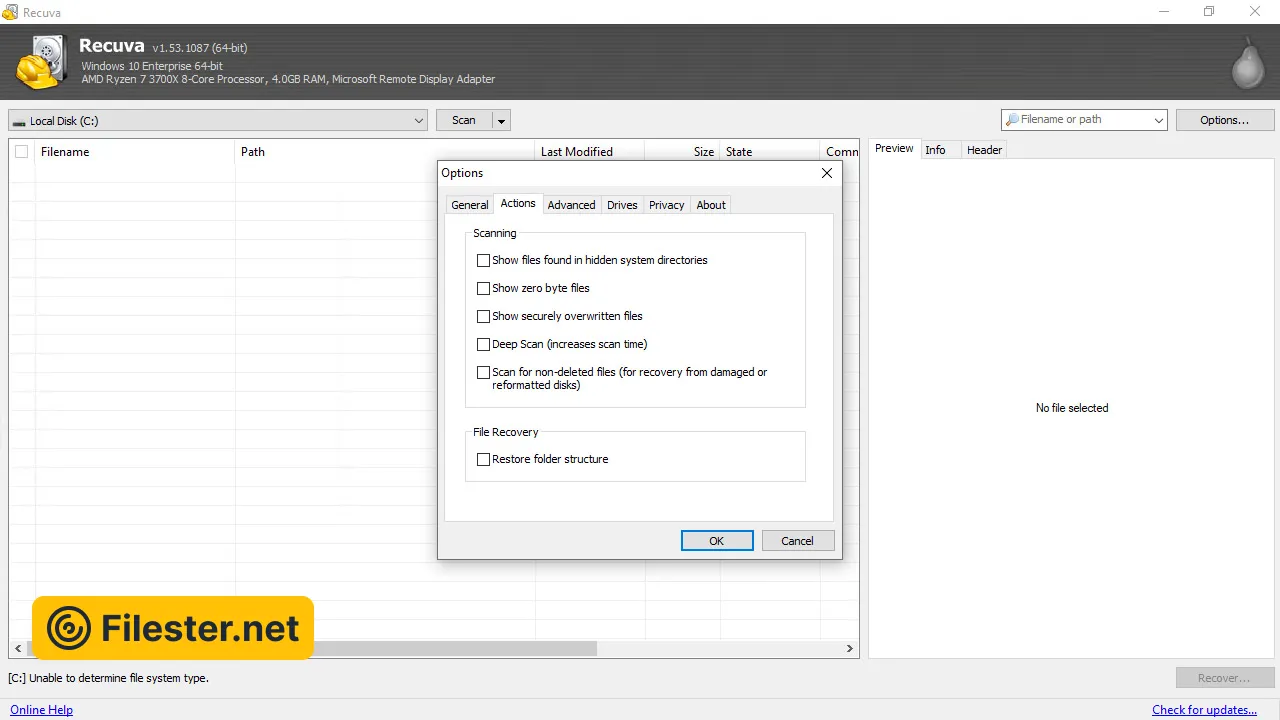Expand the Scan button dropdown arrow

coord(502,121)
